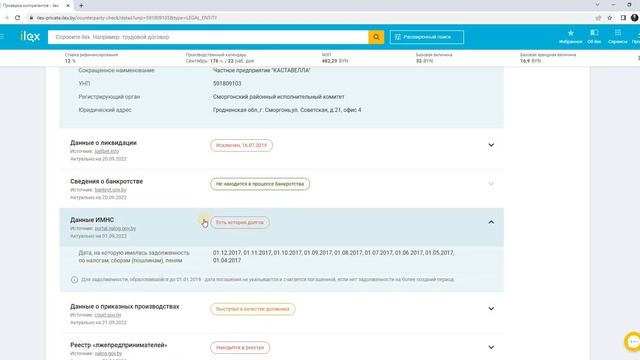Focus the ilex search input field
The height and width of the screenshot is (360, 640).
point(208,37)
